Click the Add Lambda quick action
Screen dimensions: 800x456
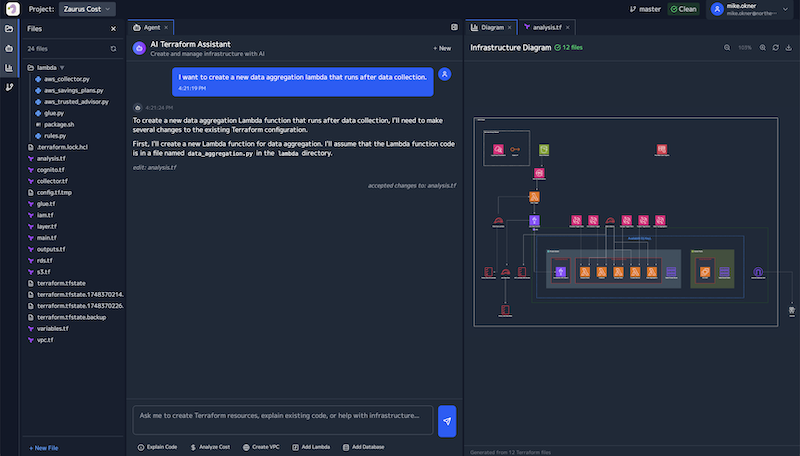pyautogui.click(x=311, y=447)
